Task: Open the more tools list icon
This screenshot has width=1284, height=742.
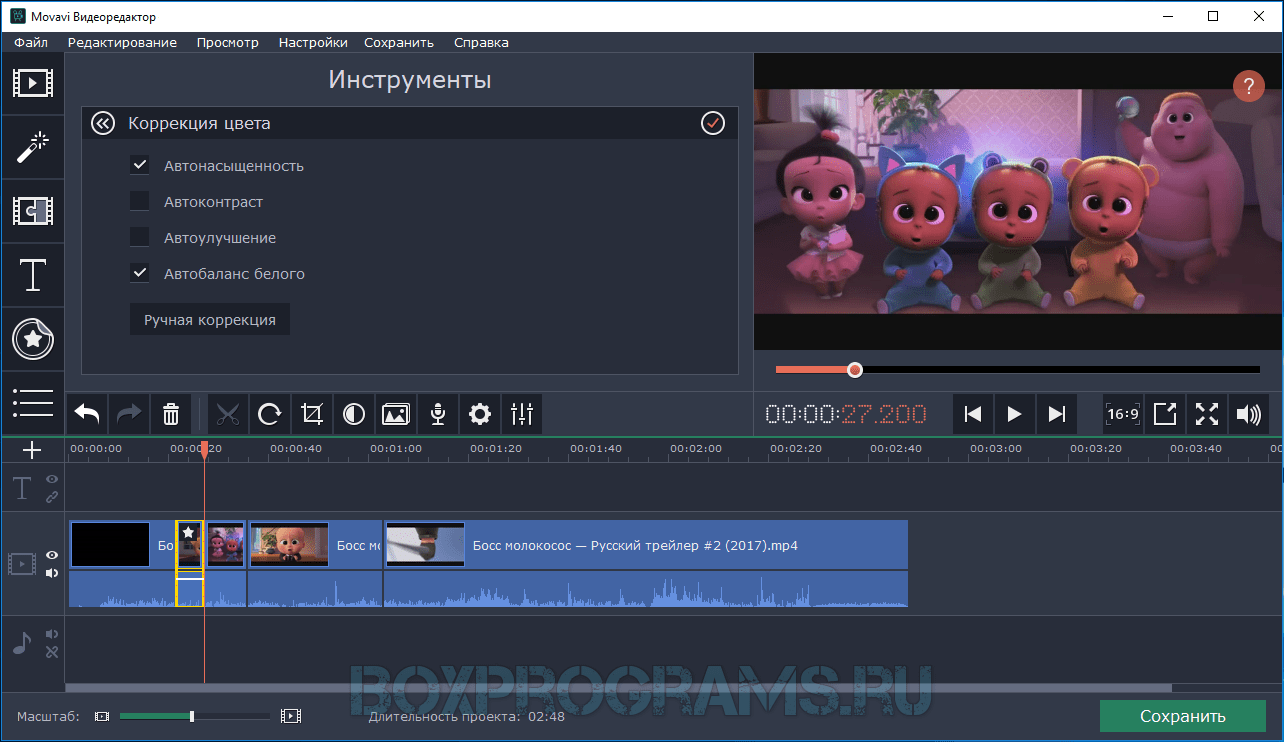Action: click(x=32, y=402)
